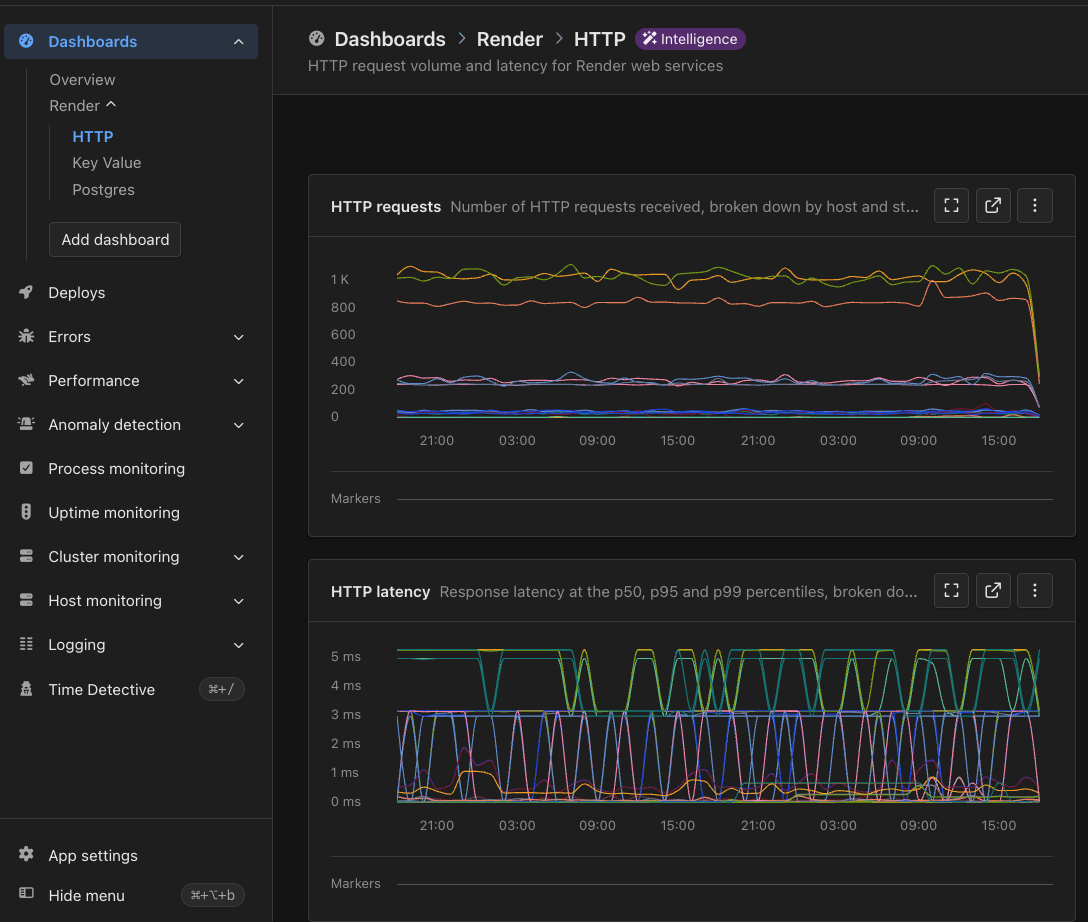Open Process monitoring page
This screenshot has height=922, width=1088.
(x=117, y=468)
